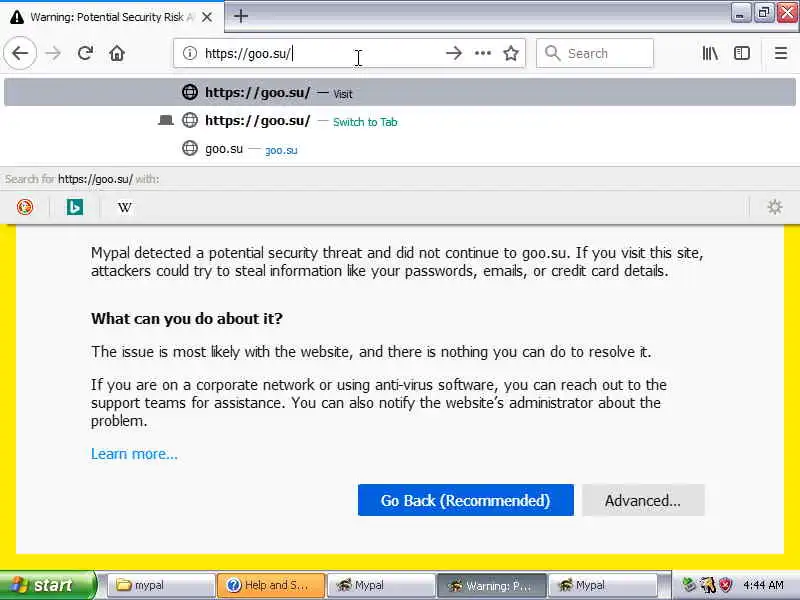The width and height of the screenshot is (800, 600).
Task: Click the magnifier icon in Search box
Action: tap(552, 53)
